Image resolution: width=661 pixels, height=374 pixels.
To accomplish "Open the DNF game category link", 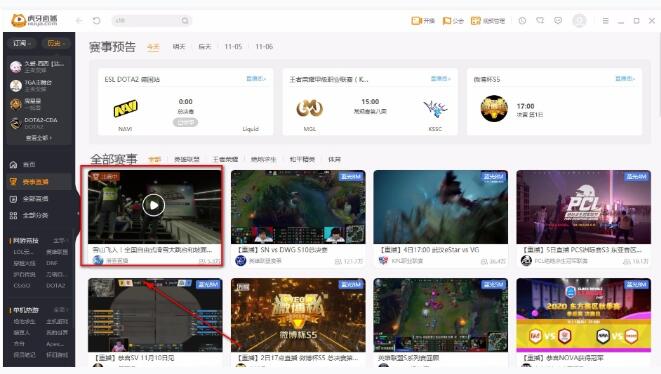I will (x=52, y=263).
